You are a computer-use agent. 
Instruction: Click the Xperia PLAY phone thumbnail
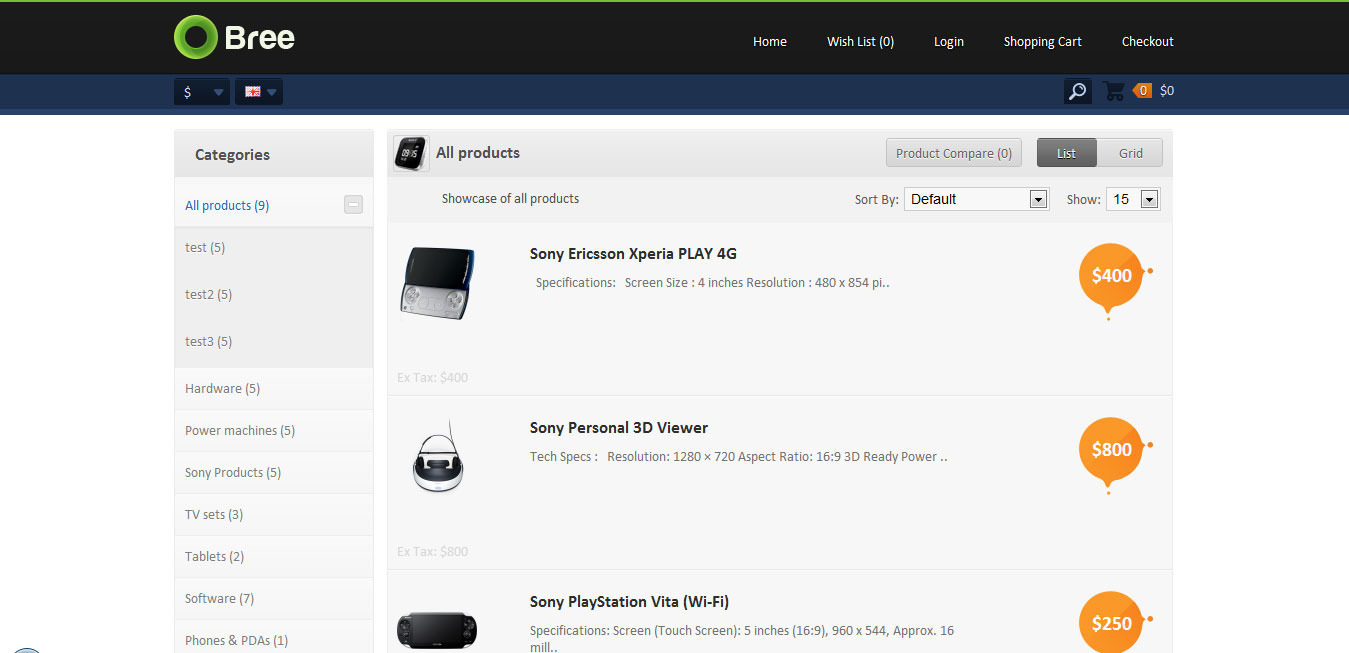coord(438,284)
